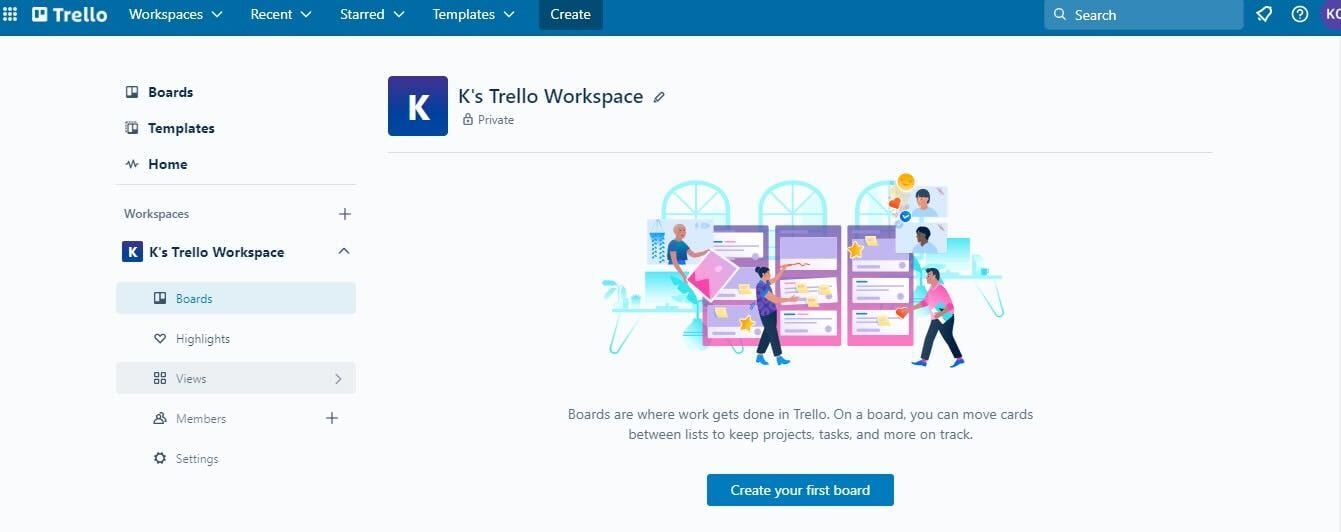Viewport: 1341px width, 532px height.
Task: Open the help question mark icon
Action: point(1300,14)
